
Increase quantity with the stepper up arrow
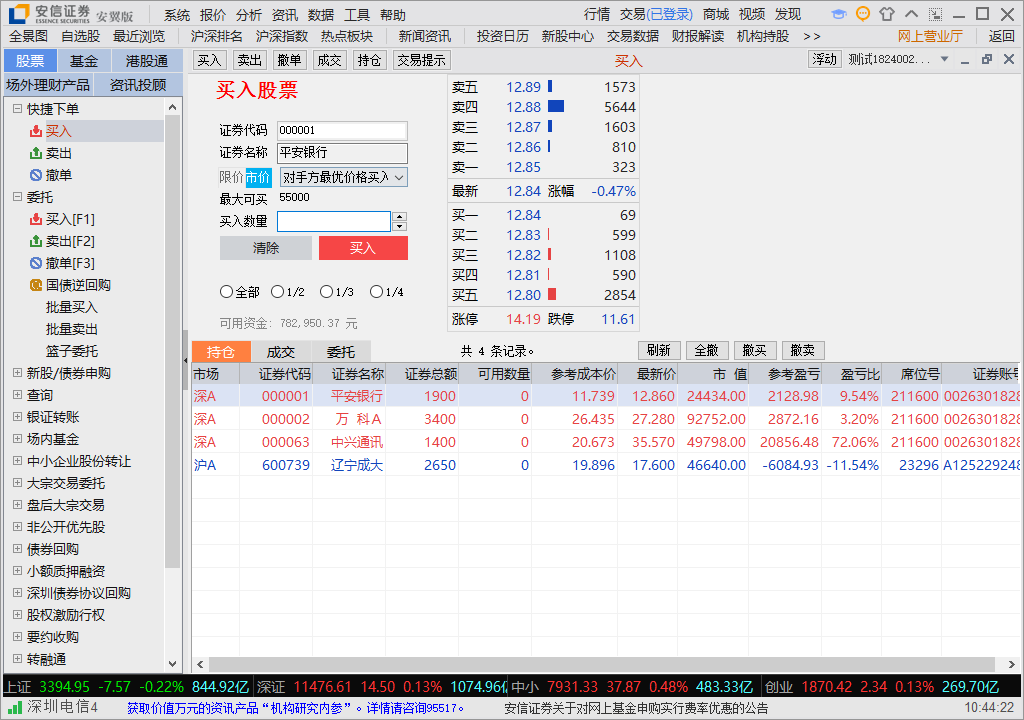[x=400, y=216]
